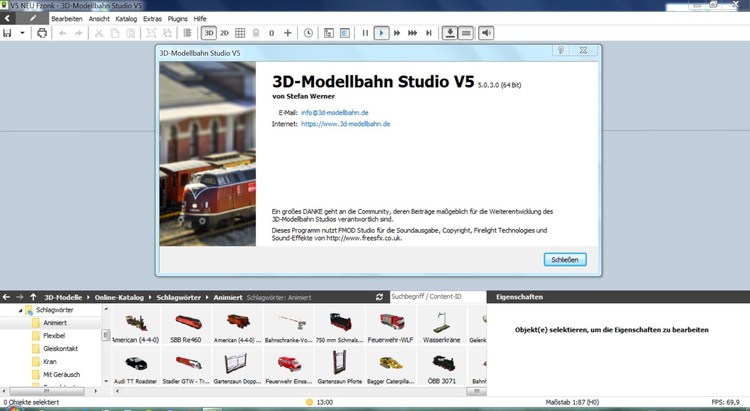750x411 pixels.
Task: Switch to 2D view mode
Action: pyautogui.click(x=224, y=33)
